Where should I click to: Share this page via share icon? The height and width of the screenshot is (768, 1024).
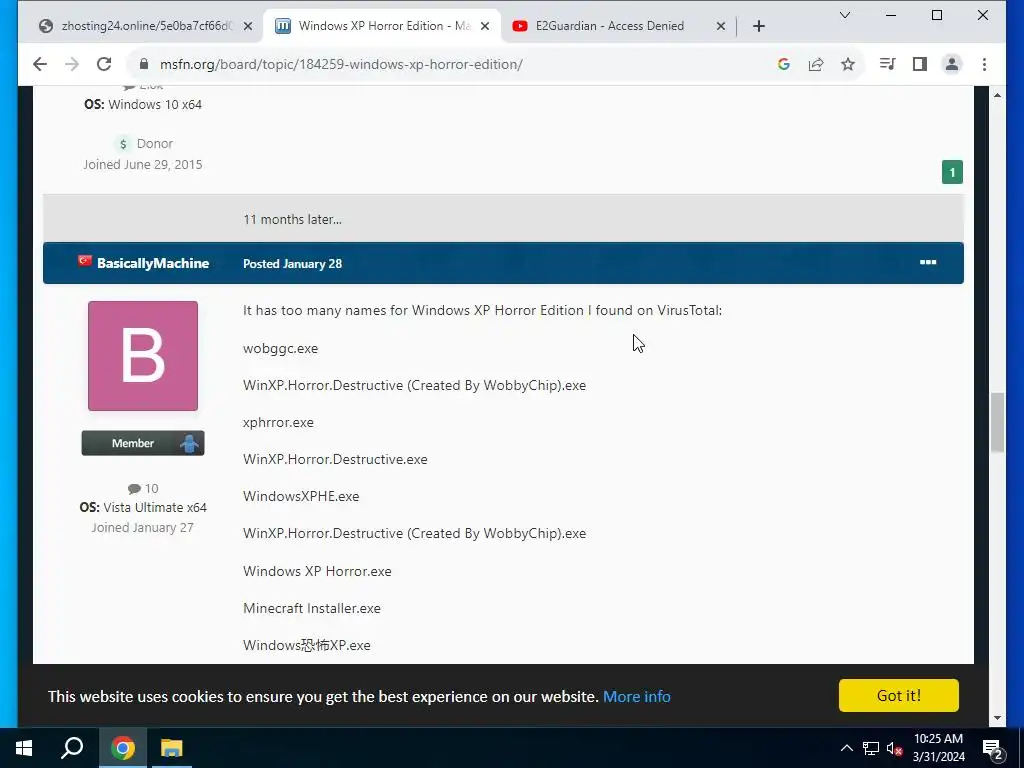pos(816,64)
